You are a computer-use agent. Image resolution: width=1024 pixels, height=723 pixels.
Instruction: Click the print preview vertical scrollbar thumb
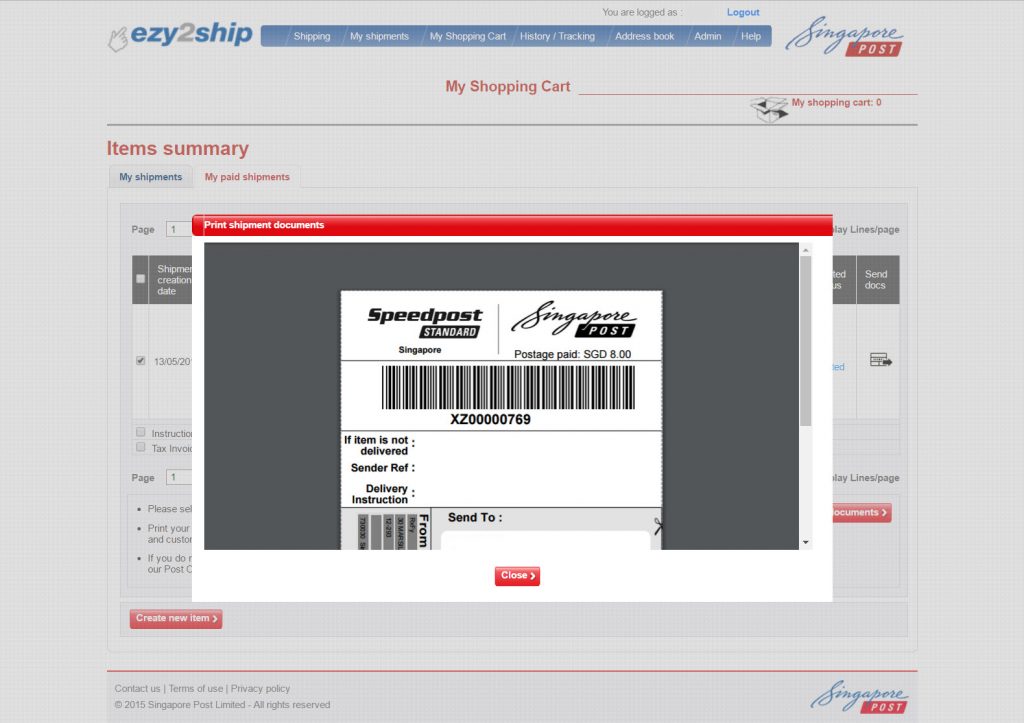(x=806, y=342)
